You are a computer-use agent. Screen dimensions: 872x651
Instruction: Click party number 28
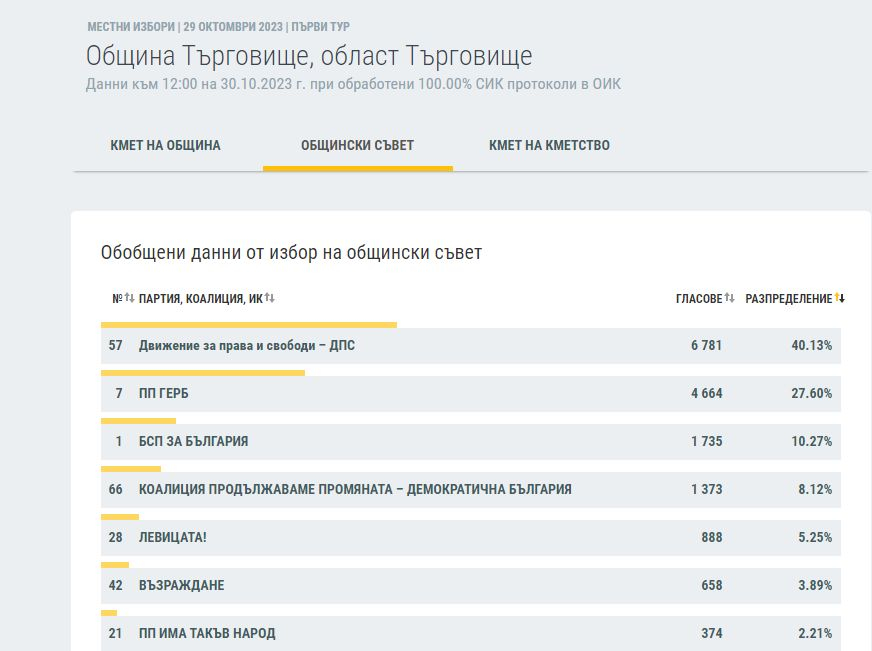click(115, 538)
